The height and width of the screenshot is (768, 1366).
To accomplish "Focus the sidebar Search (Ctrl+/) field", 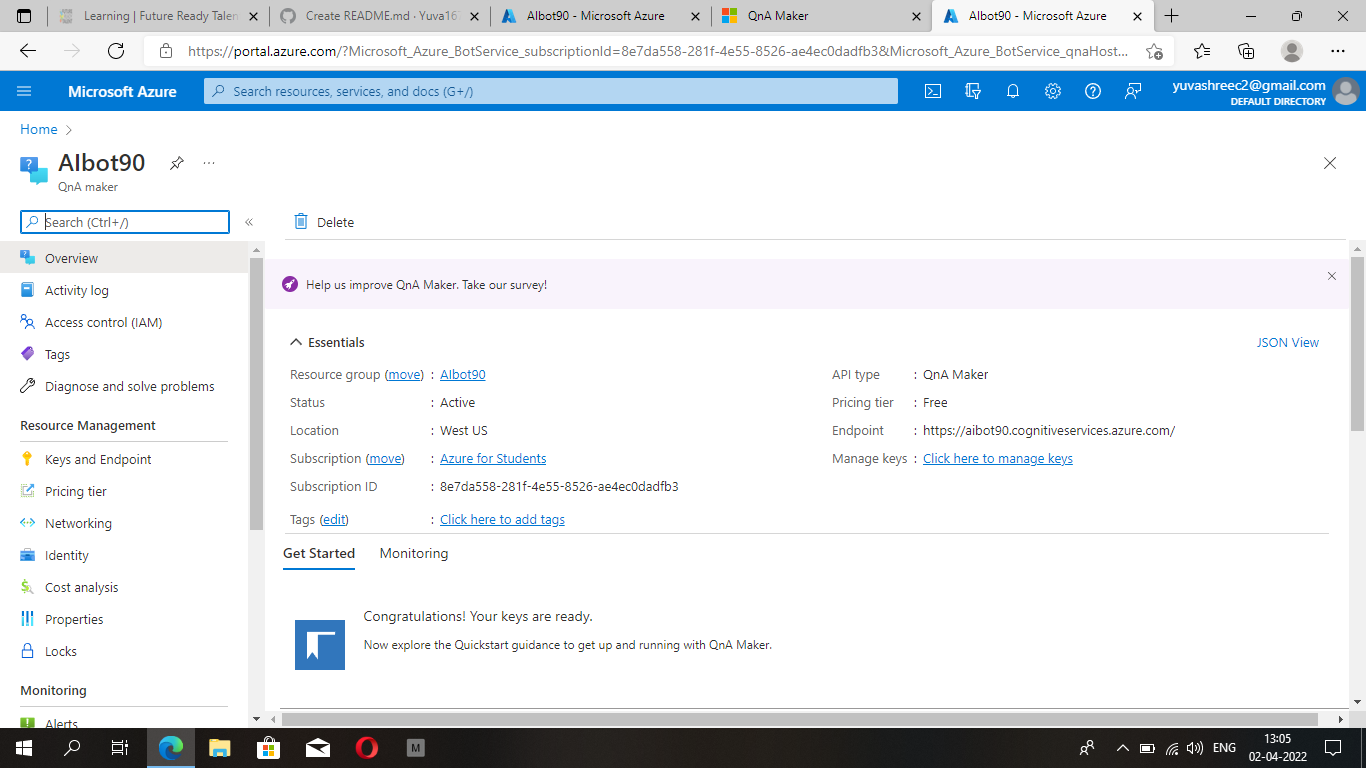I will 125,222.
